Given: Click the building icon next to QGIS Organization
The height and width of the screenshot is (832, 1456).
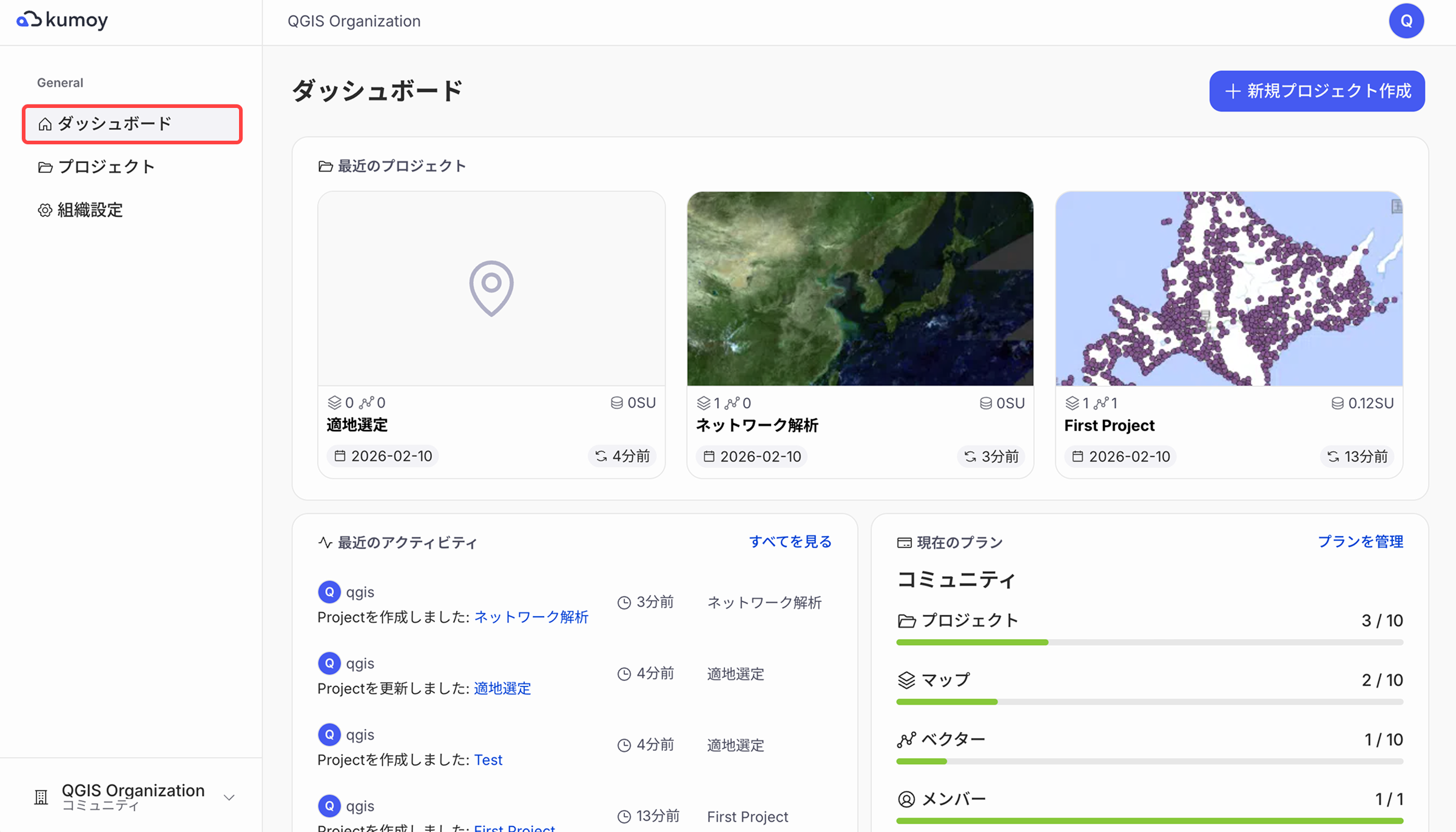Looking at the screenshot, I should [41, 797].
